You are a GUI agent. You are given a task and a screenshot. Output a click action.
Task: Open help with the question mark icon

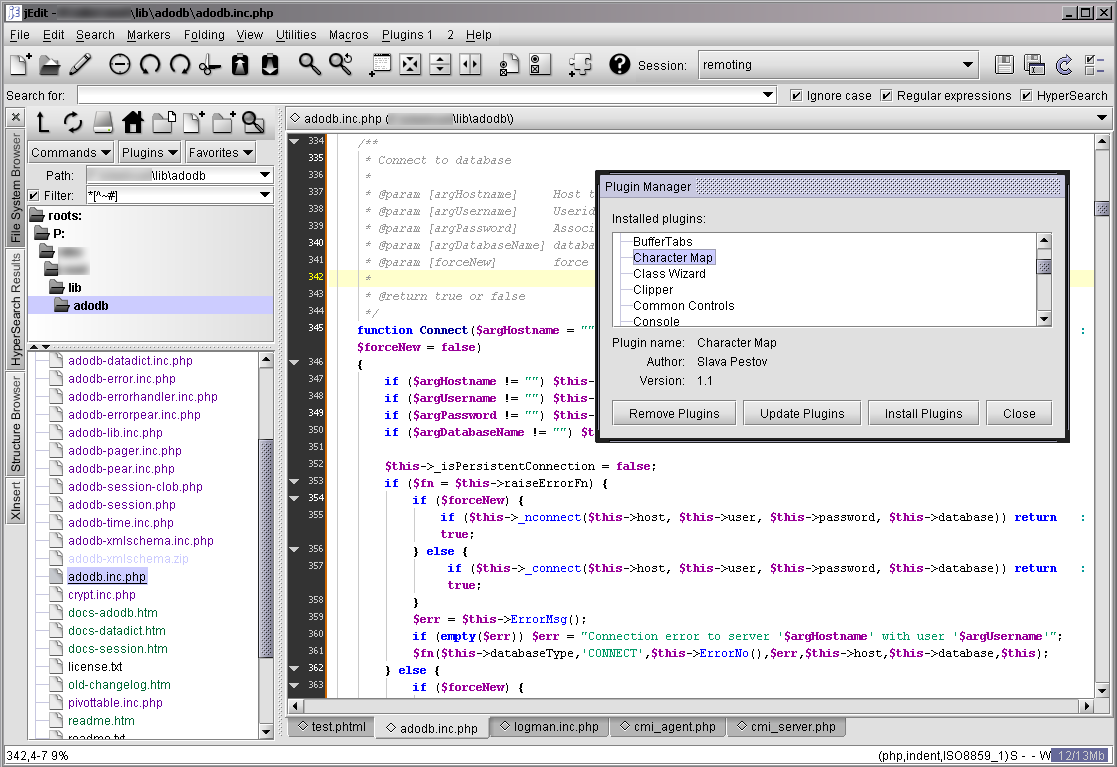620,65
